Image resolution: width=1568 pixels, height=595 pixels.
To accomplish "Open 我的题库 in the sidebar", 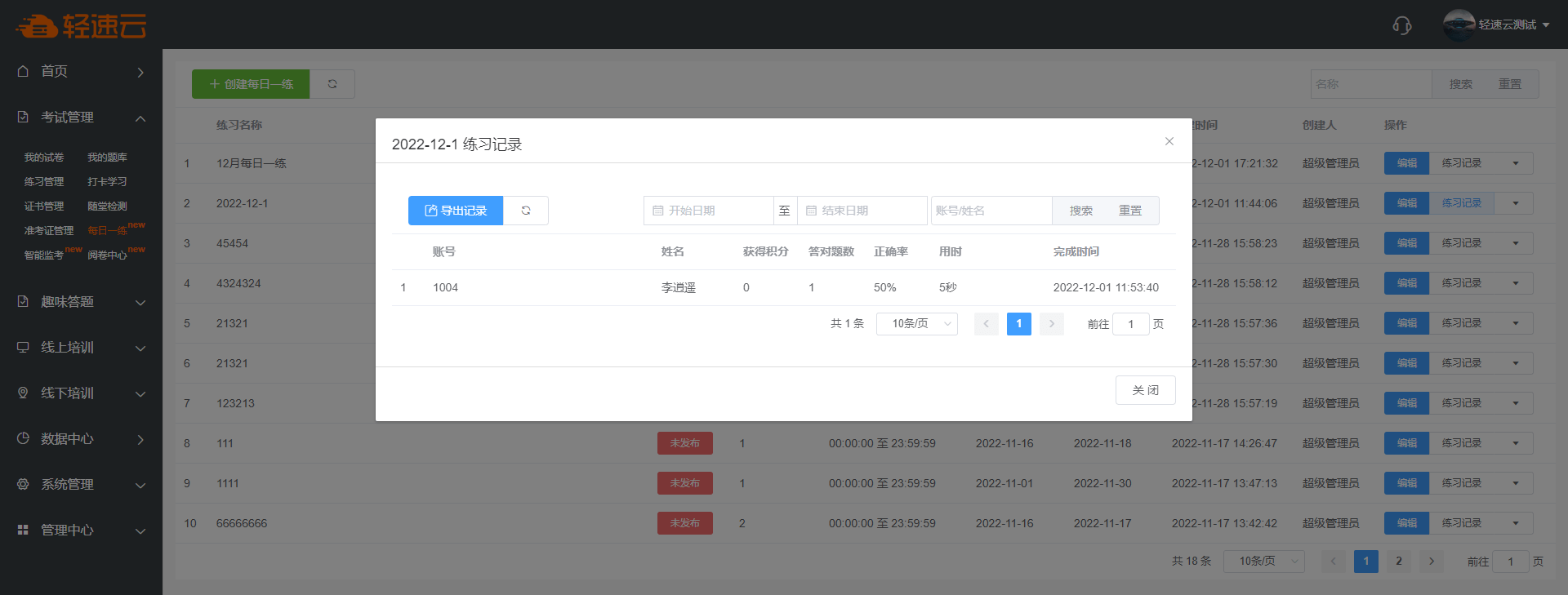I will (107, 158).
